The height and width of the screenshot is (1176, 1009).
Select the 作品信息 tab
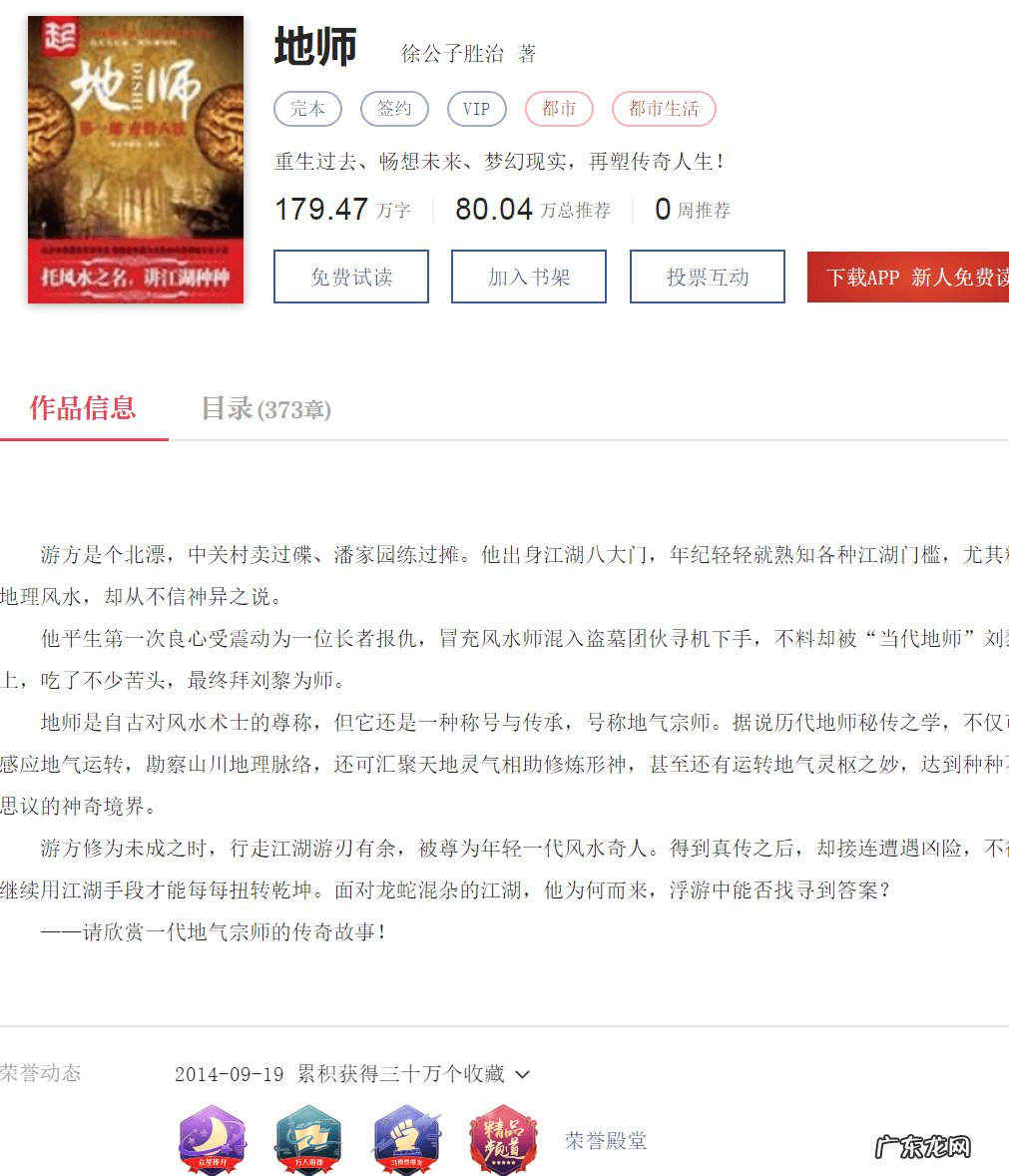click(84, 409)
